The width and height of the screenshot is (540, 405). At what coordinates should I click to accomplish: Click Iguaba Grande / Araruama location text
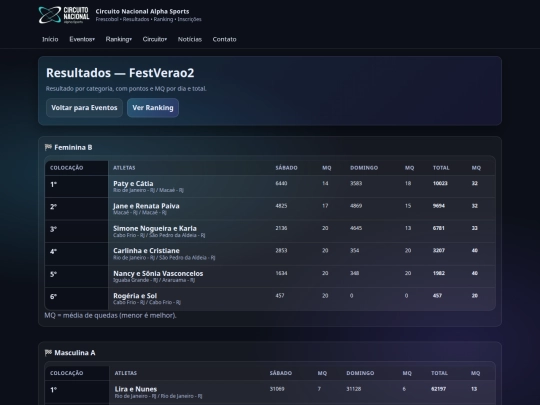tap(154, 280)
